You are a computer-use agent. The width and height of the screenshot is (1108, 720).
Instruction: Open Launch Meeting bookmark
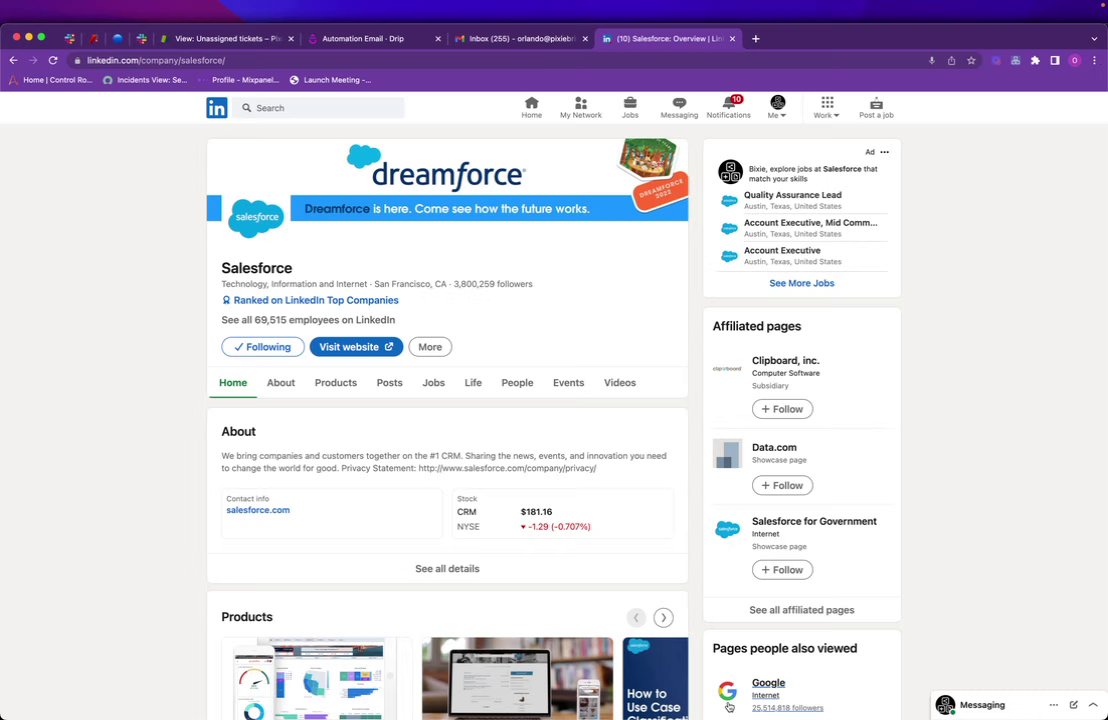331,80
